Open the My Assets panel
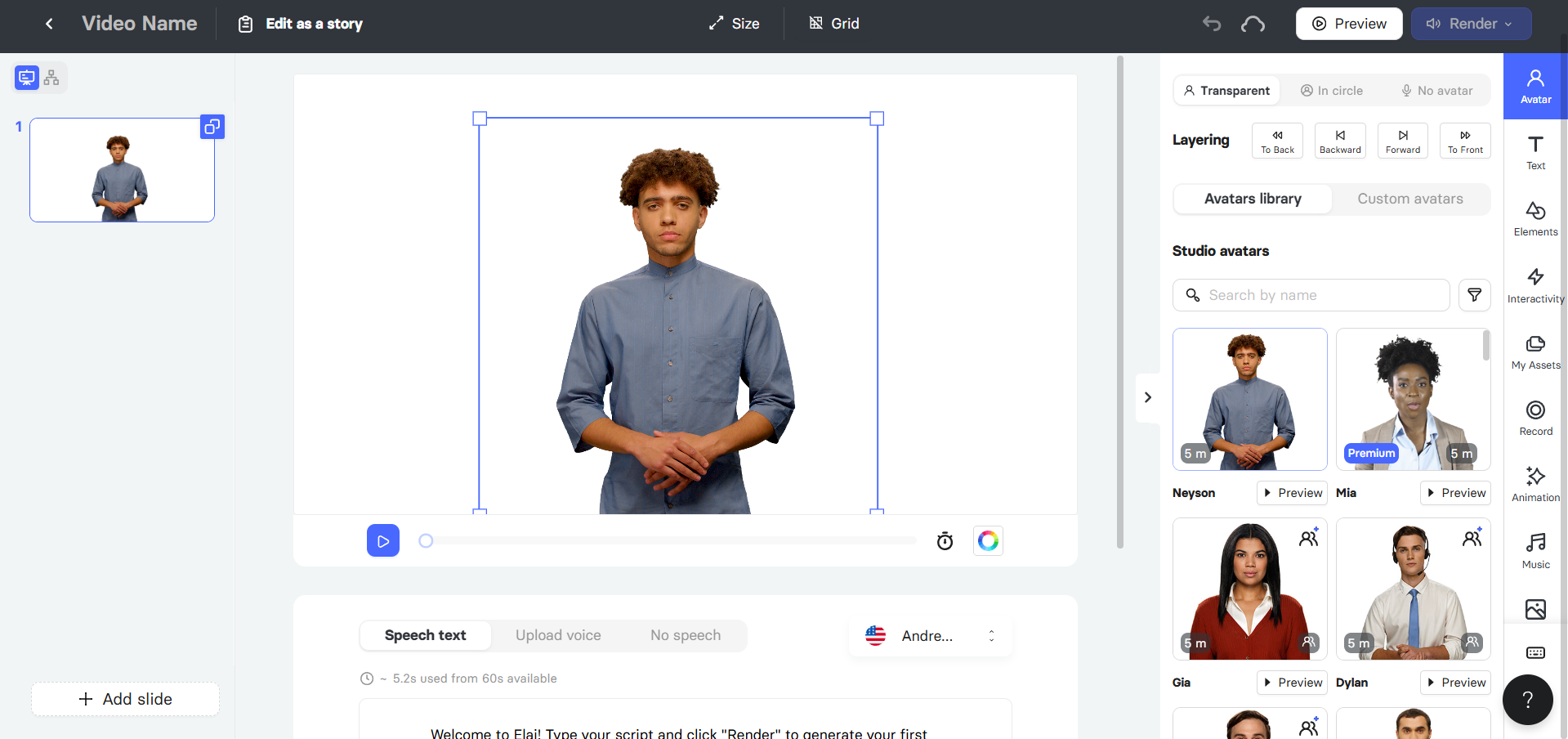 pos(1534,350)
